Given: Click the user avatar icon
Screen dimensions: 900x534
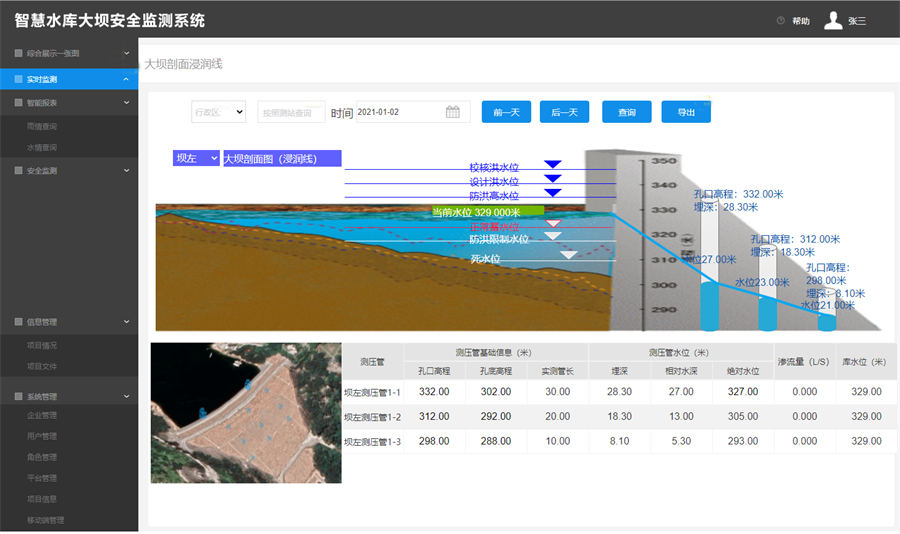Looking at the screenshot, I should [832, 21].
